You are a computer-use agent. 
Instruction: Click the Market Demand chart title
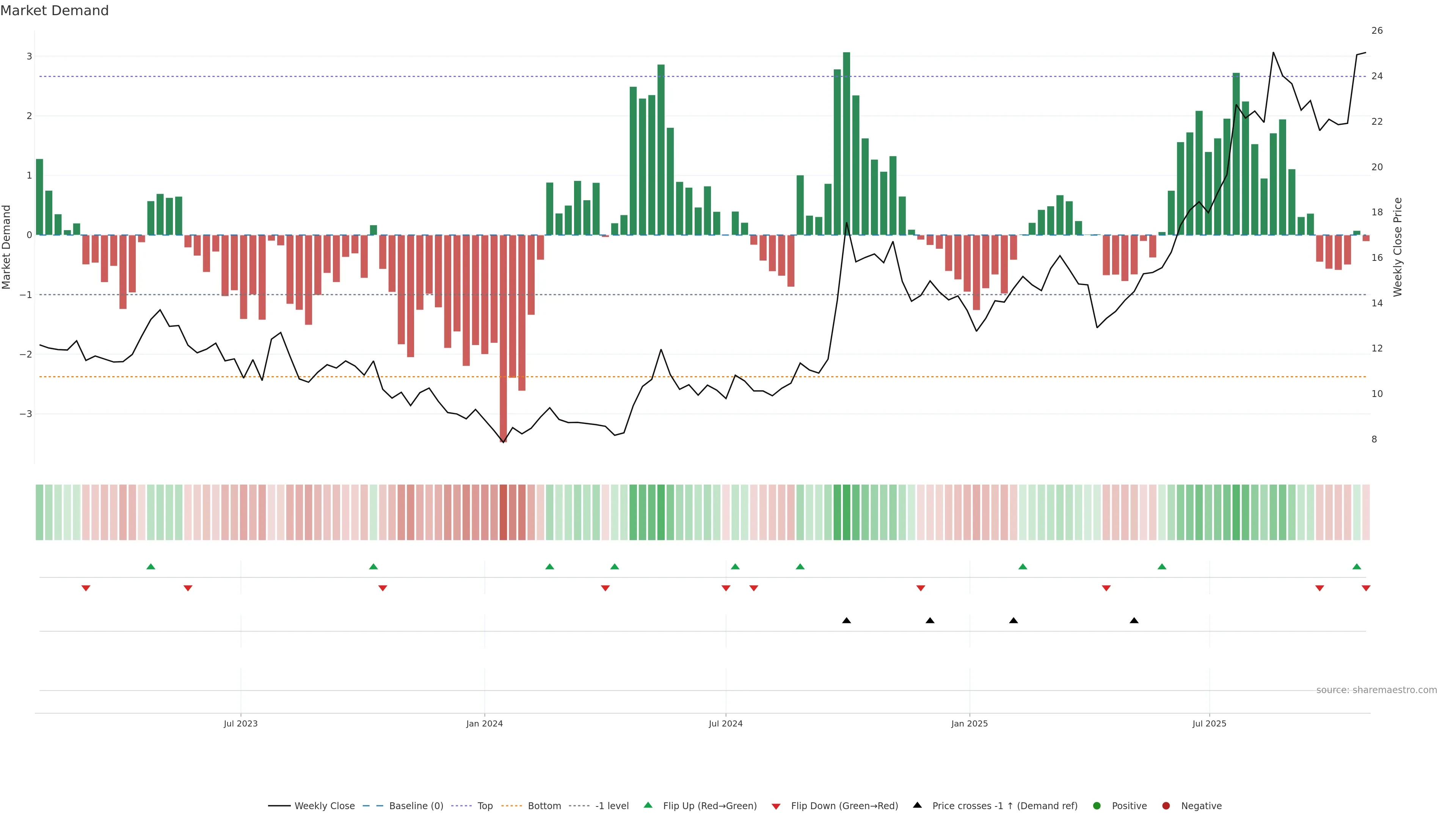coord(54,11)
